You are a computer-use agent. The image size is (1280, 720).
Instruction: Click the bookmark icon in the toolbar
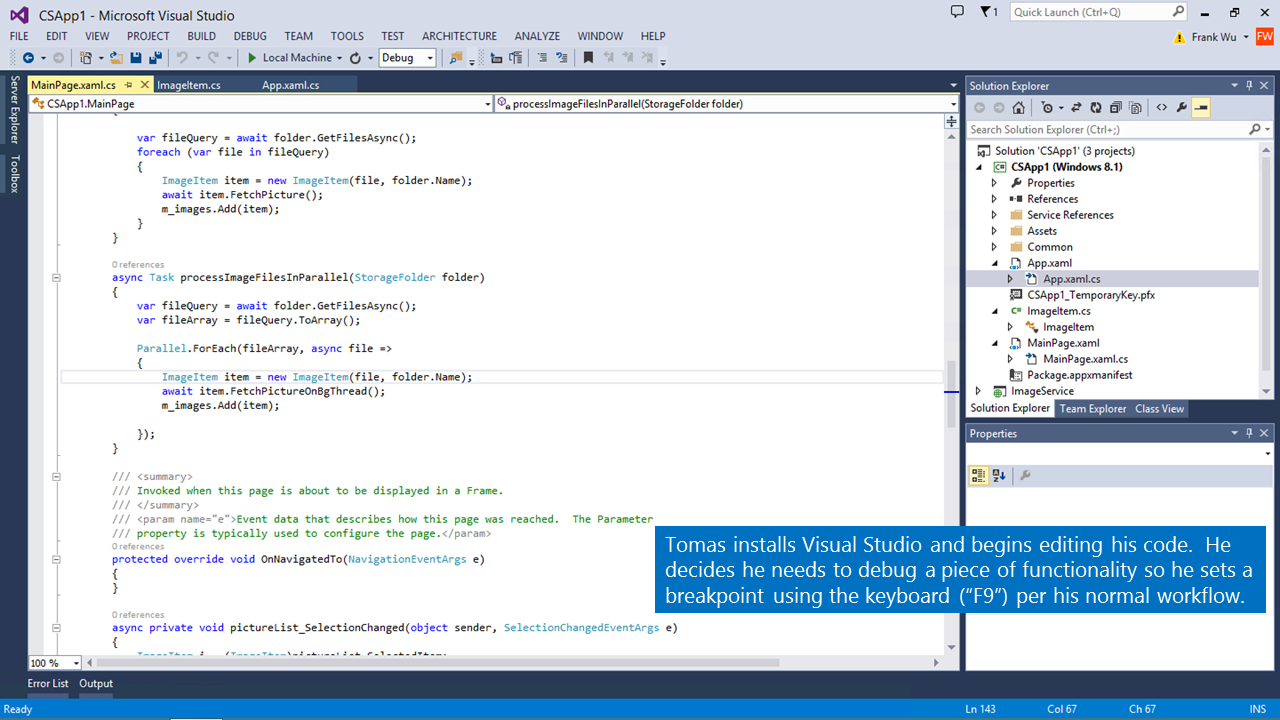click(588, 58)
